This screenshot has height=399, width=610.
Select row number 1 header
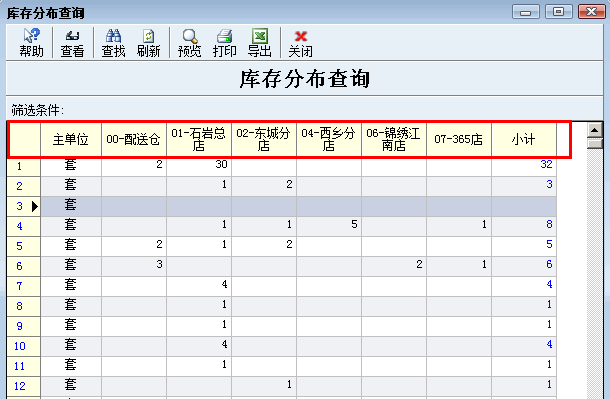[23, 166]
